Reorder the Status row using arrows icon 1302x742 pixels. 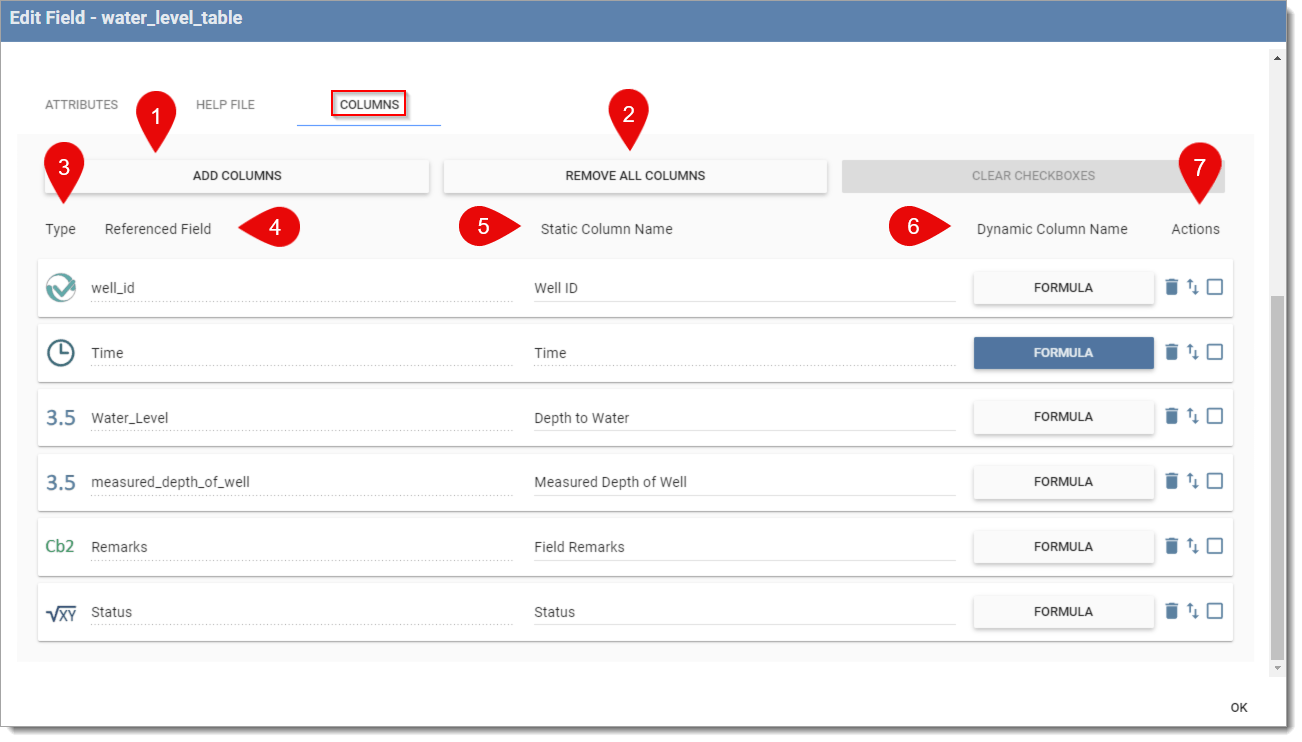[x=1193, y=611]
